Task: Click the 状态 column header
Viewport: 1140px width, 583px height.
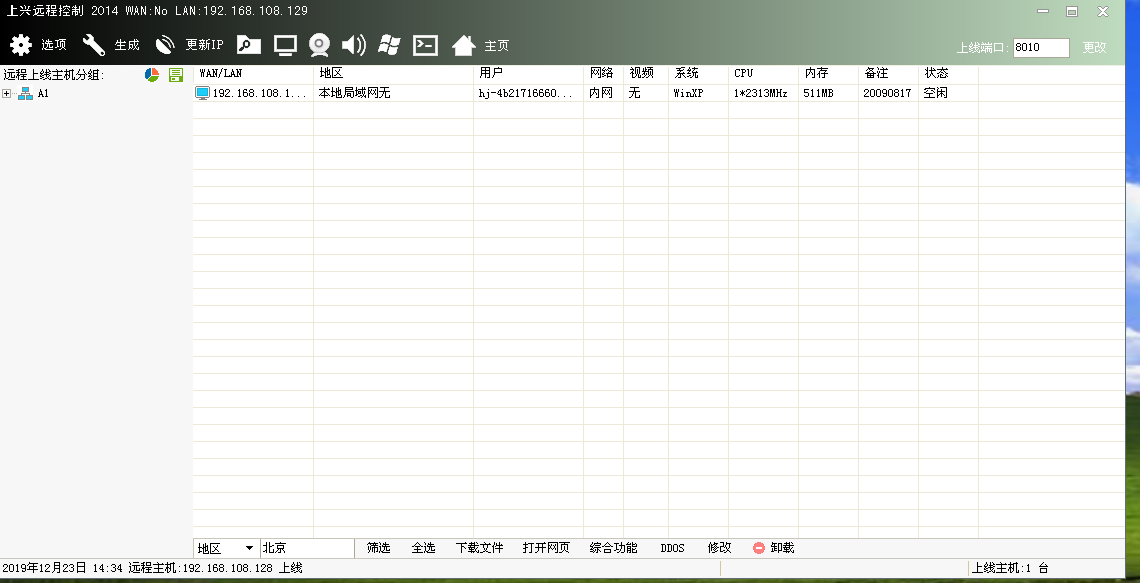Action: coord(948,73)
